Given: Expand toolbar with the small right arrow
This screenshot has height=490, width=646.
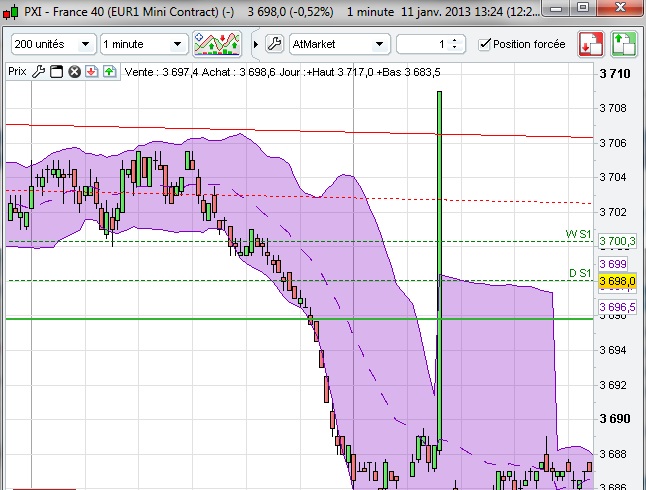Looking at the screenshot, I should [x=255, y=44].
